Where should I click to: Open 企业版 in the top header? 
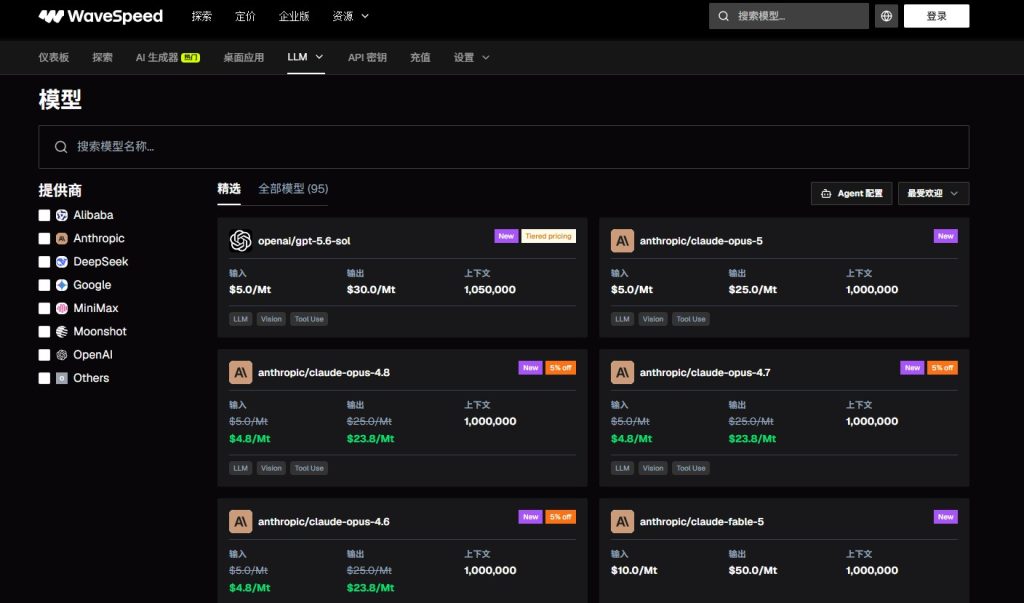(294, 16)
